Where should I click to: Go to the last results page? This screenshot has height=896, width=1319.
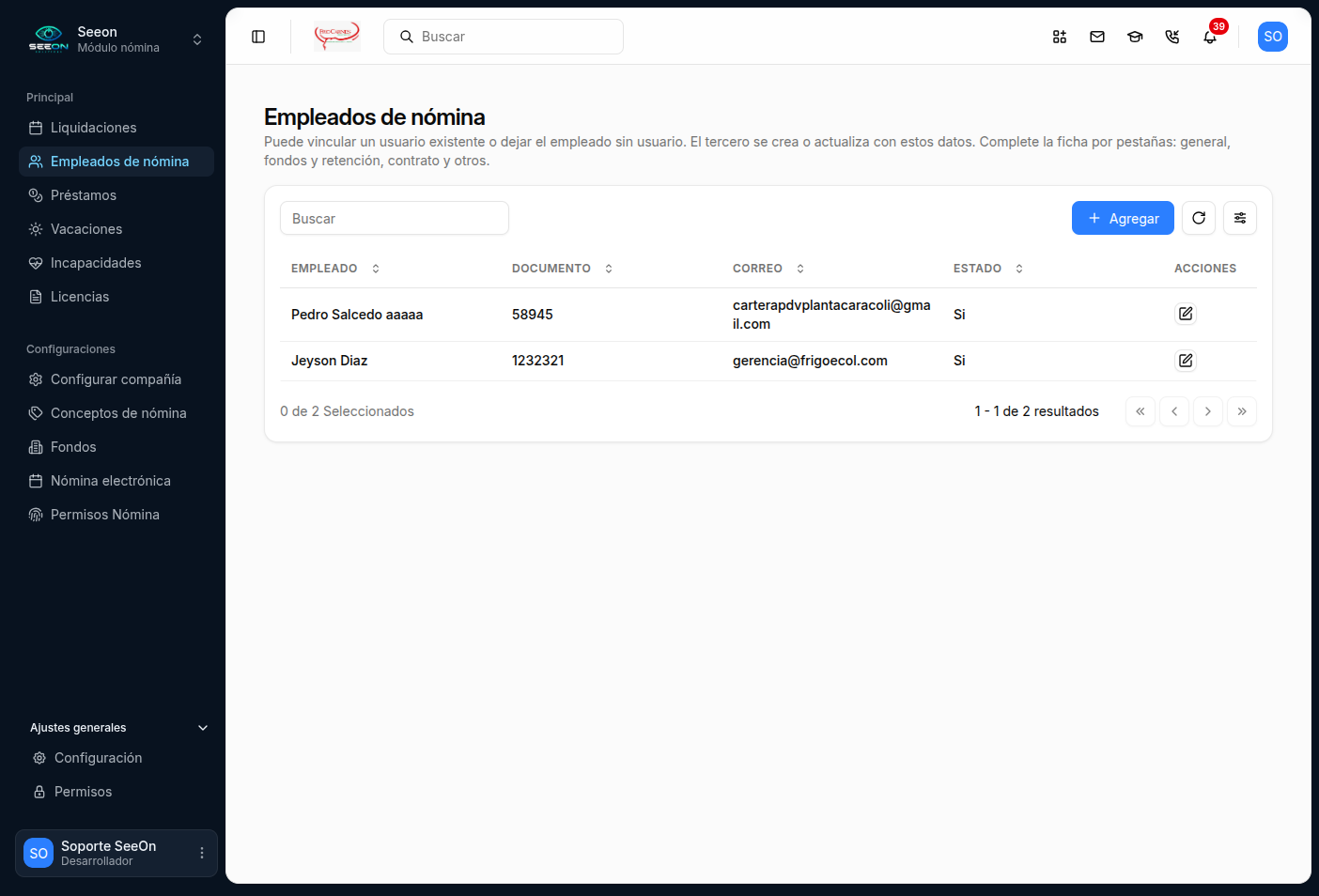coord(1242,411)
